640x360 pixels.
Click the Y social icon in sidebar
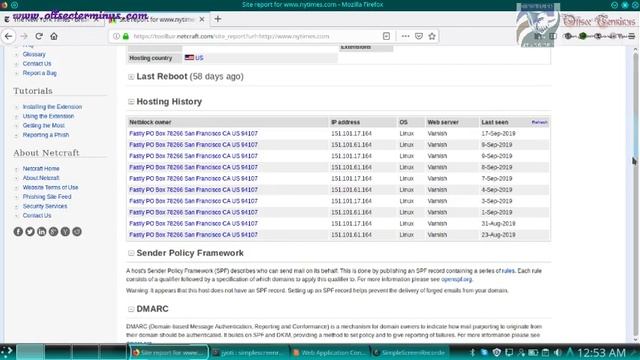pos(65,231)
